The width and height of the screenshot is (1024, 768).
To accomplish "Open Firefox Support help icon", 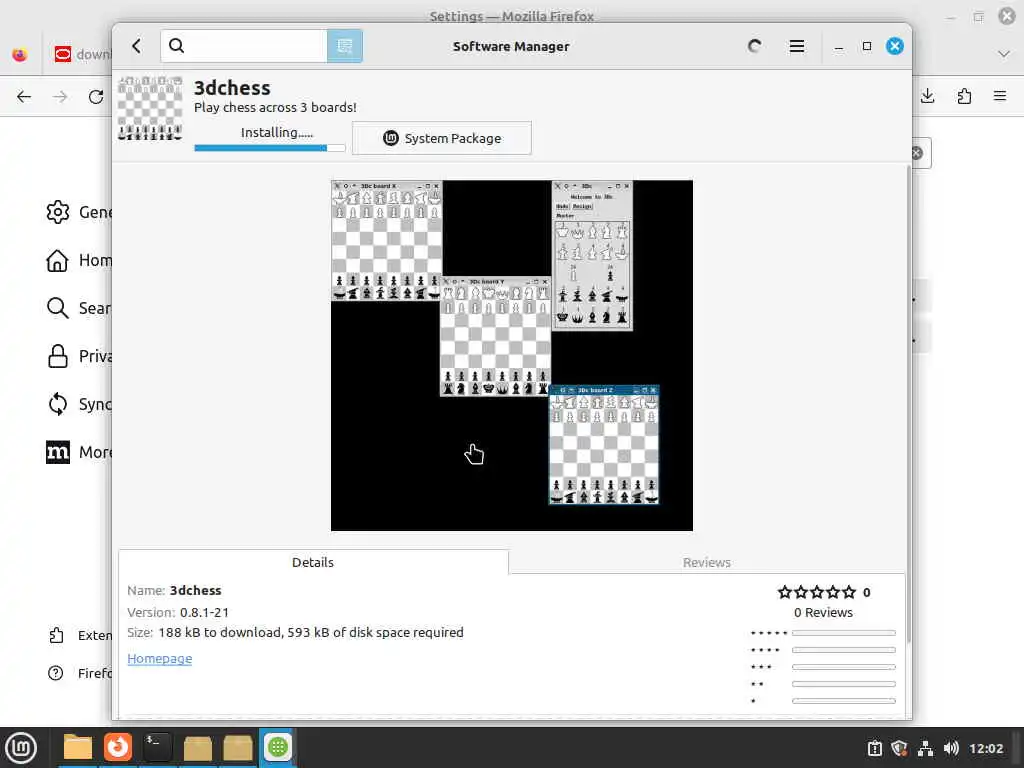I will tap(56, 673).
